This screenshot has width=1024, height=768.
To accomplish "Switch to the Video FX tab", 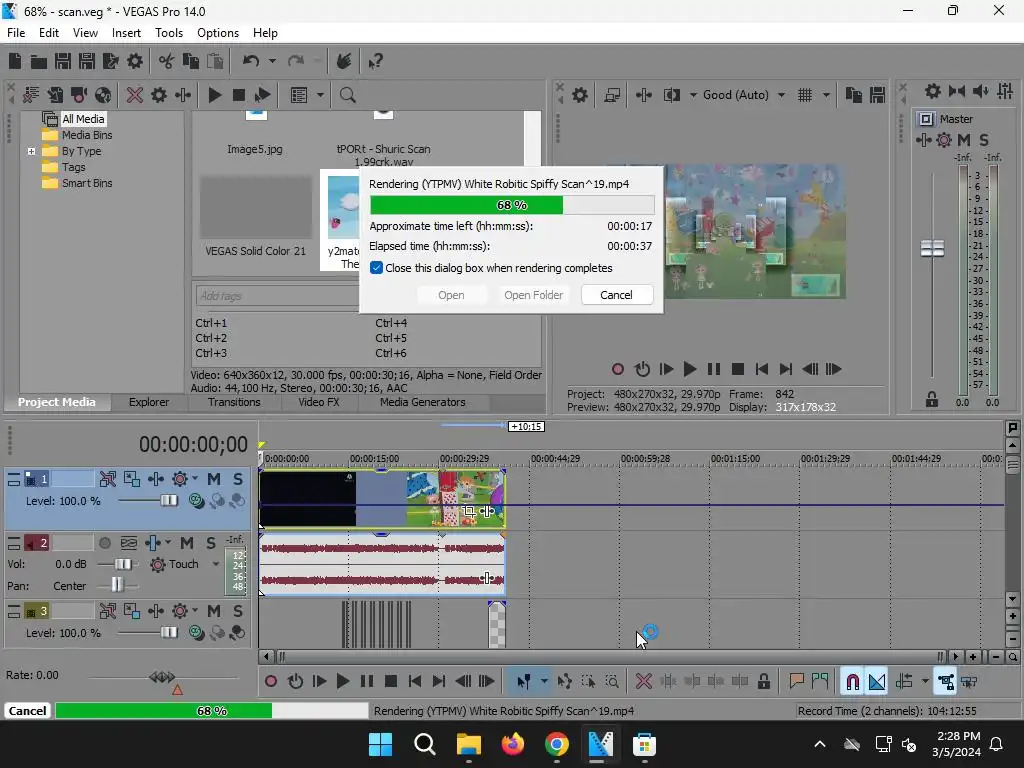I will (319, 403).
